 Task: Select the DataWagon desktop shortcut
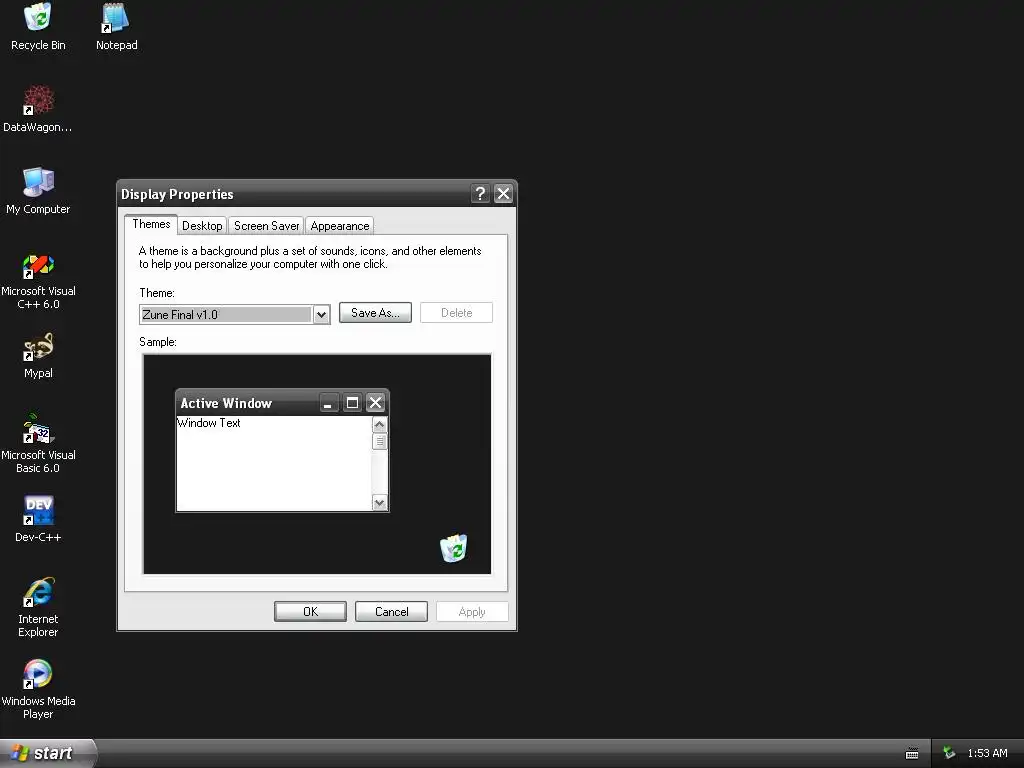(38, 109)
